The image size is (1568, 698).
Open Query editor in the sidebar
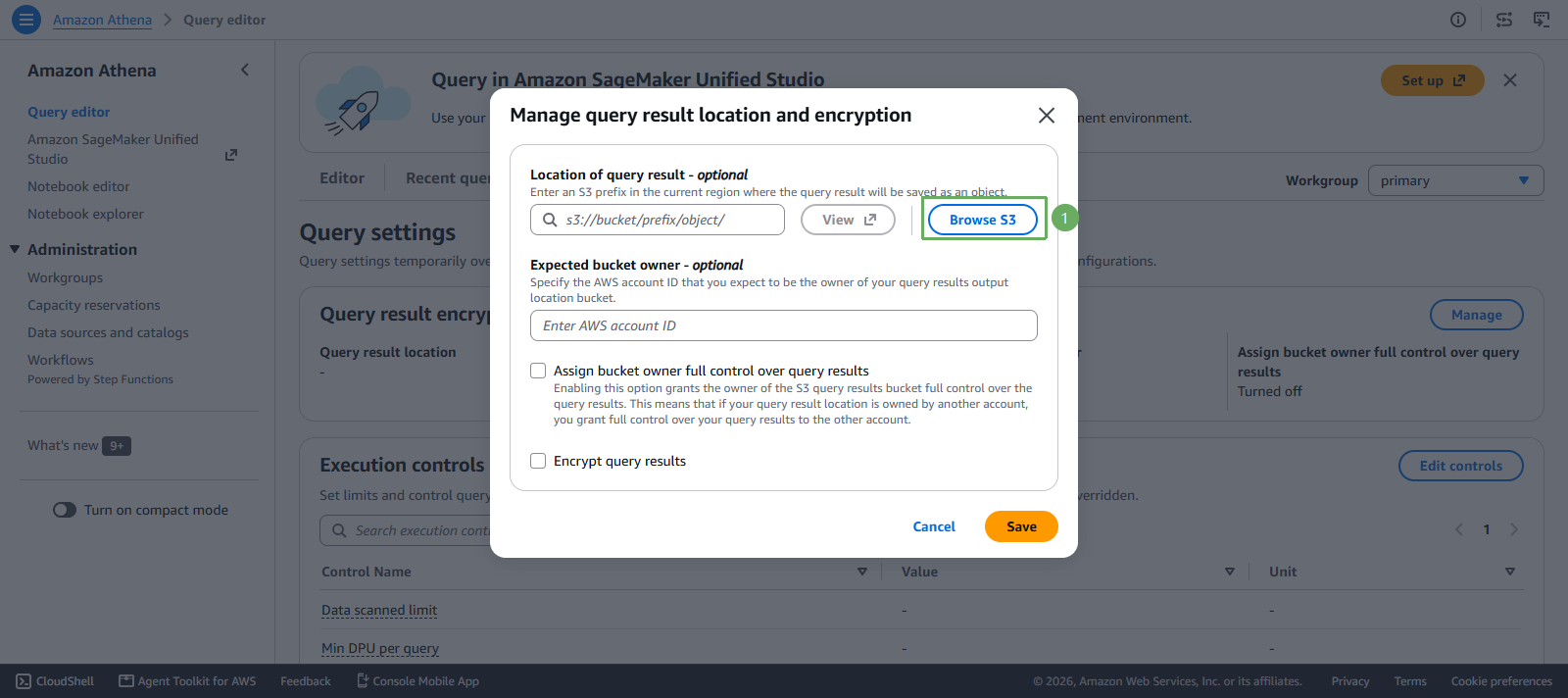pos(69,112)
